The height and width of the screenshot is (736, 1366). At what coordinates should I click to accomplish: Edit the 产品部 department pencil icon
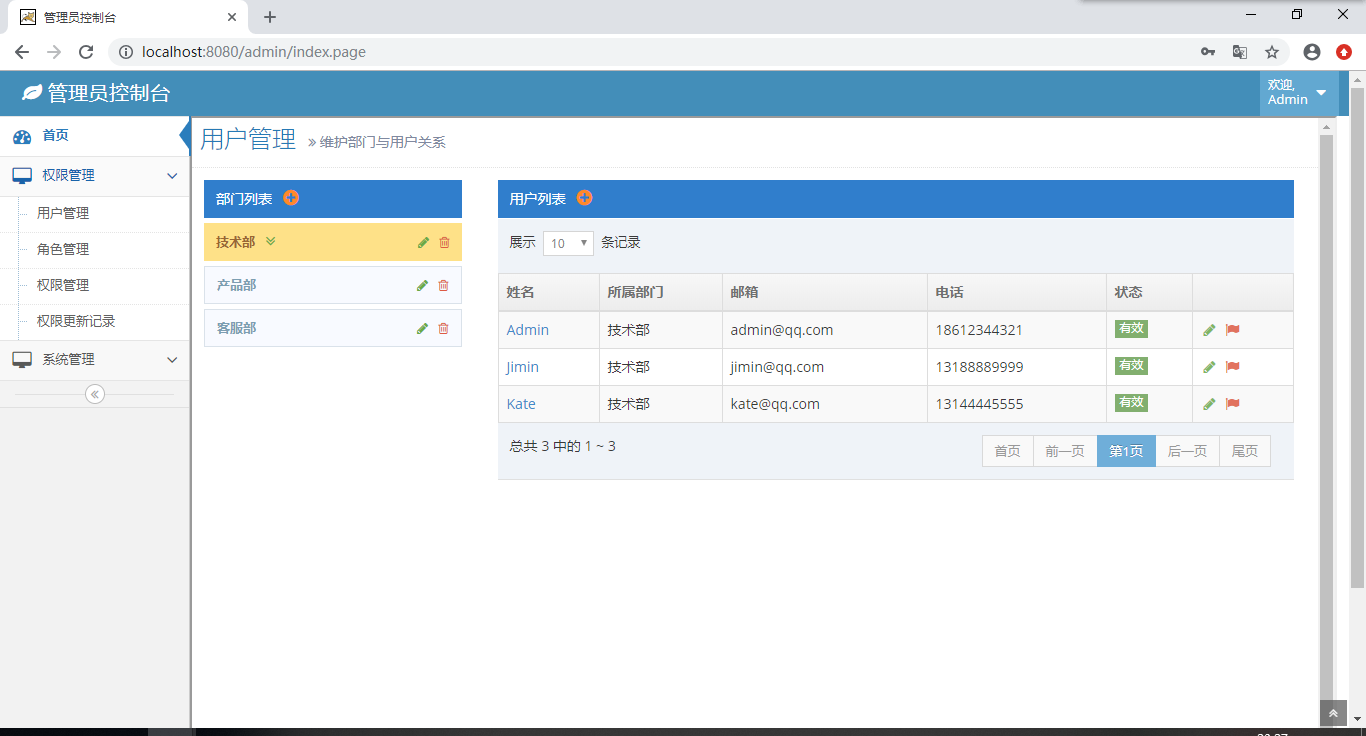pyautogui.click(x=422, y=285)
